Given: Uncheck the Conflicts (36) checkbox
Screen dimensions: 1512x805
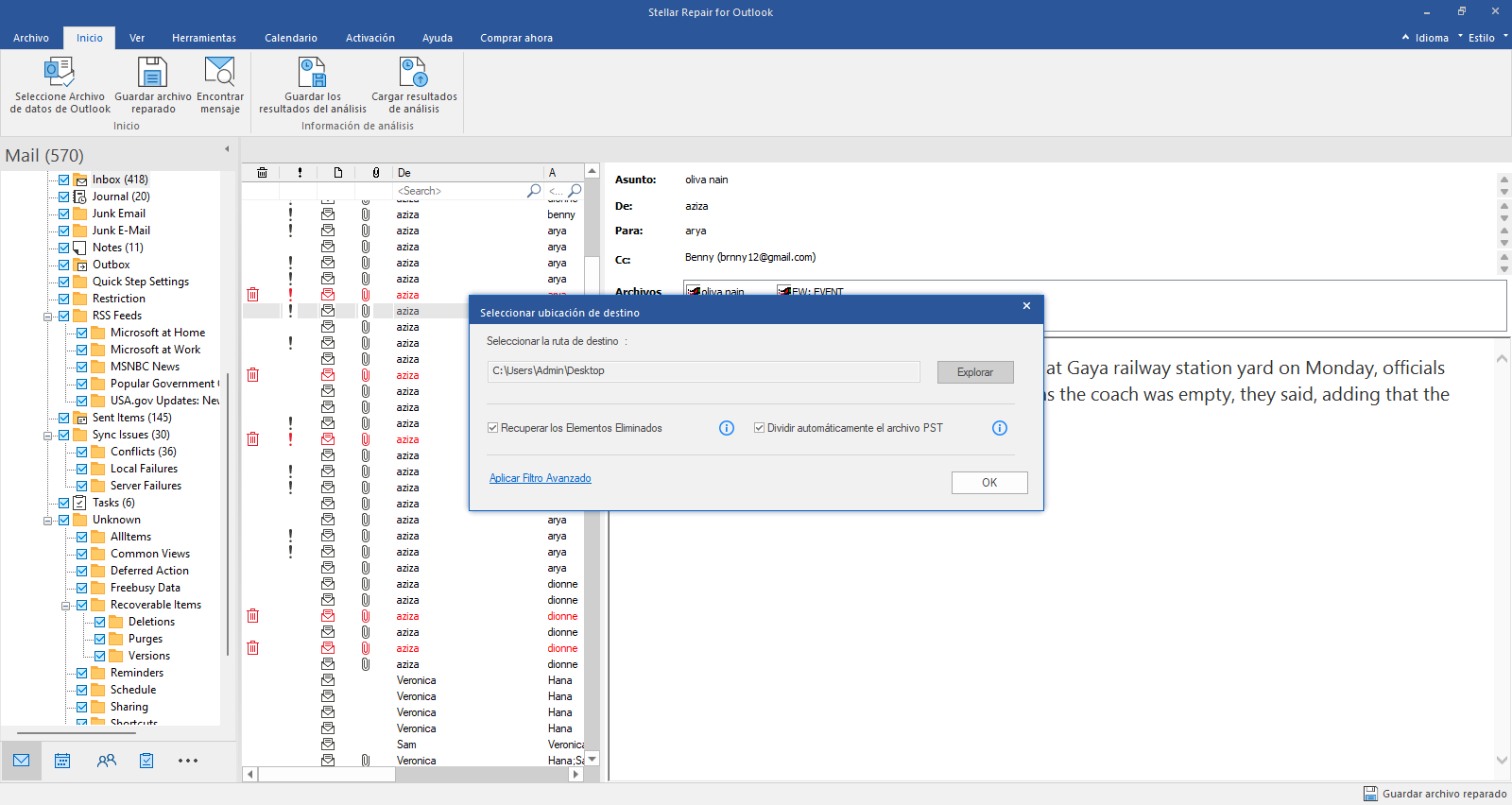Looking at the screenshot, I should (82, 452).
